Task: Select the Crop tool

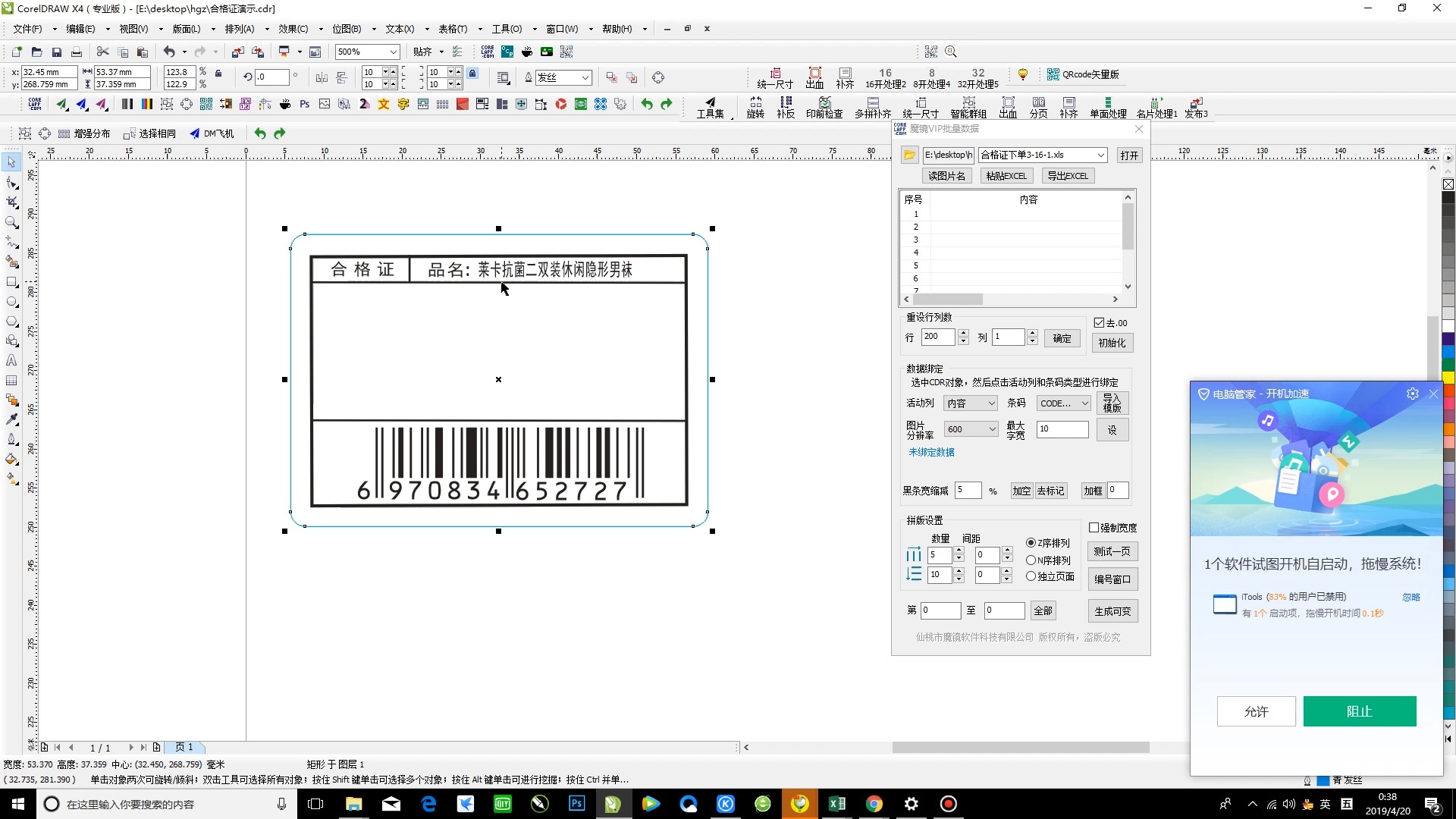Action: (x=11, y=202)
